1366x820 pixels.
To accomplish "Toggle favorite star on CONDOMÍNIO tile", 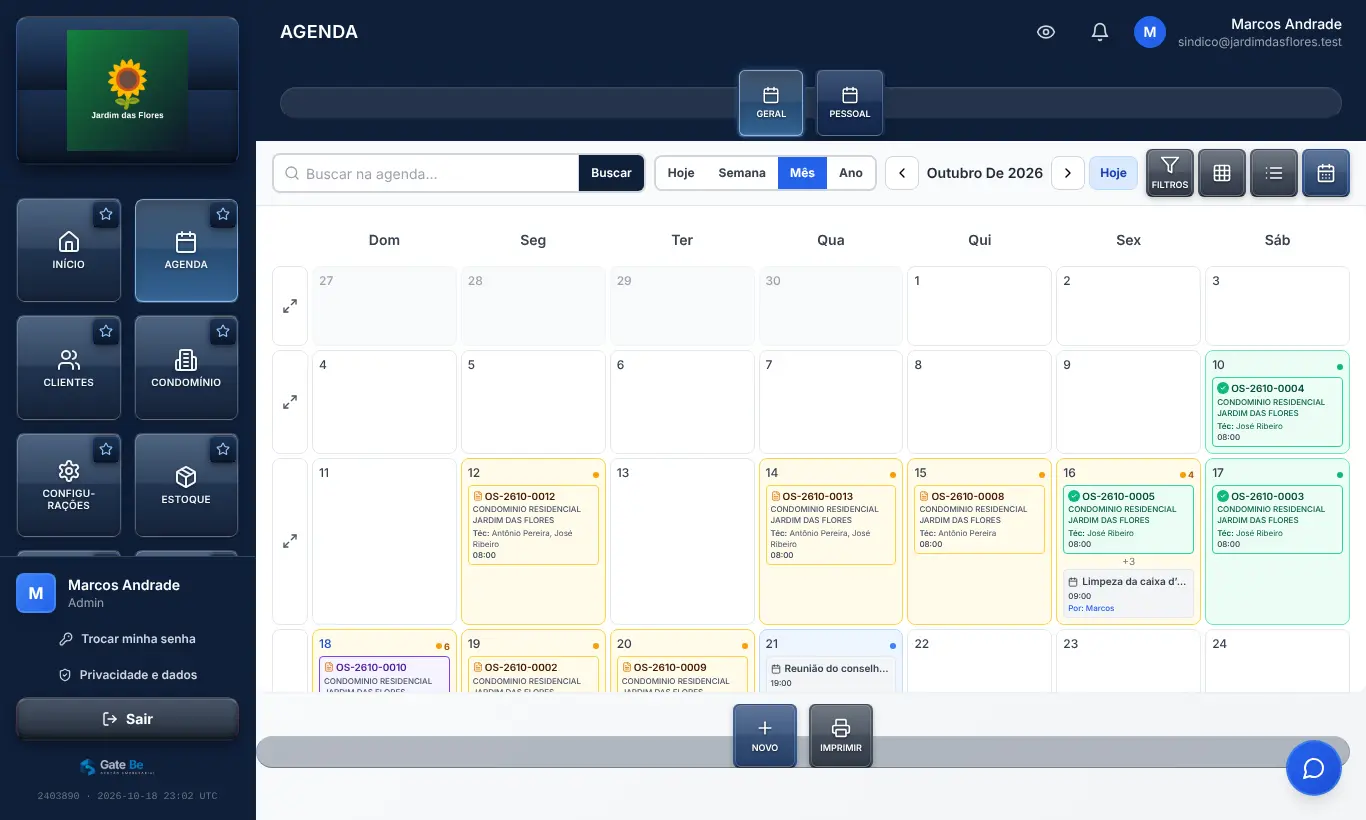I will click(223, 331).
